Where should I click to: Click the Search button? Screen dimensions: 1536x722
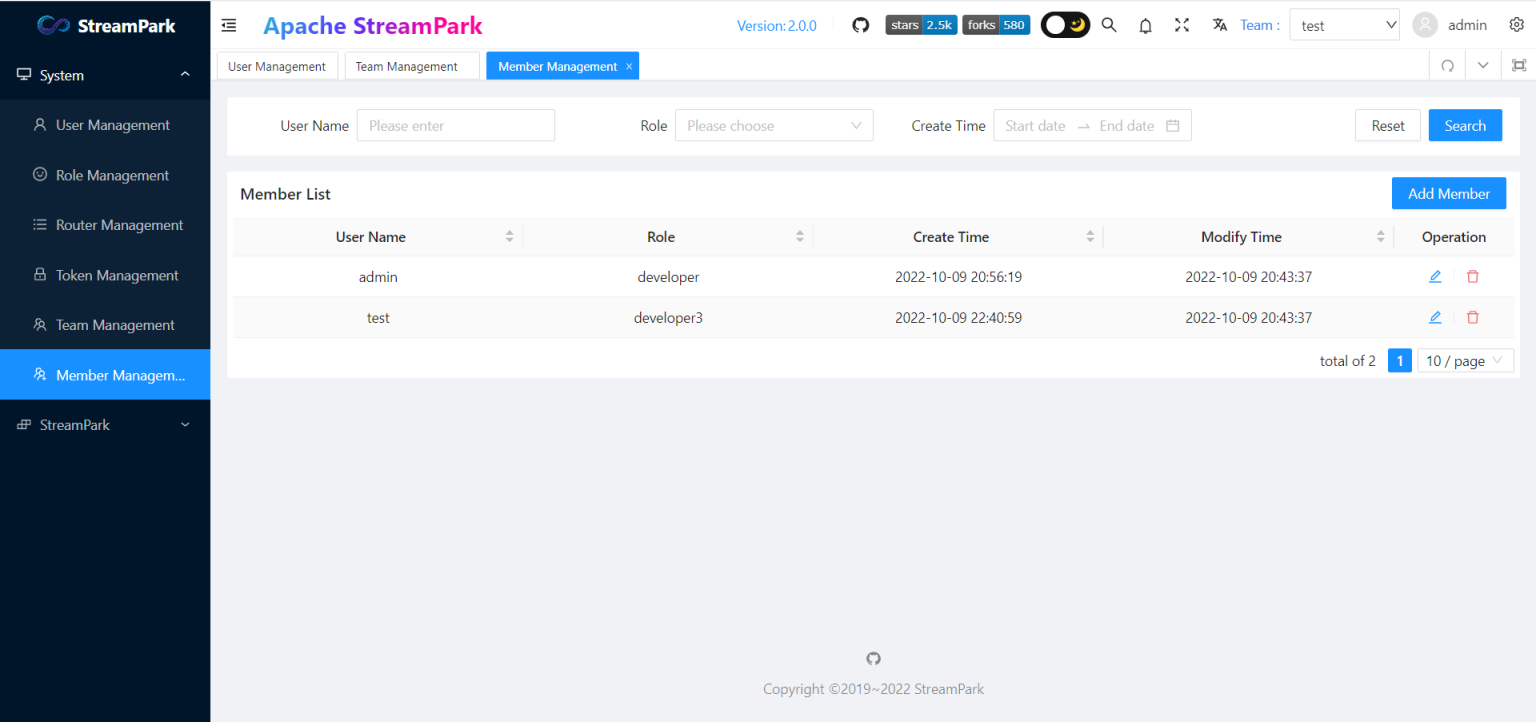(1465, 125)
